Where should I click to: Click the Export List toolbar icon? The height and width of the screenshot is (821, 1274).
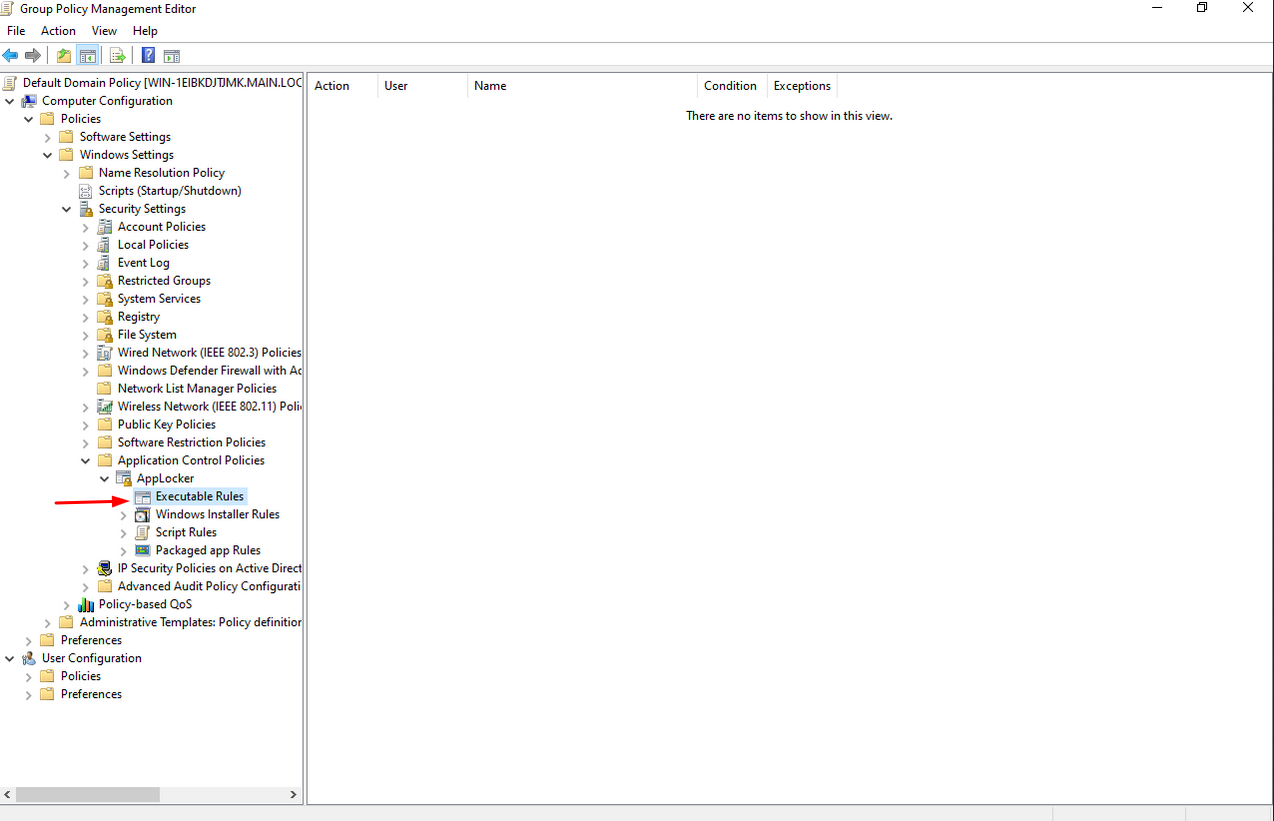[x=118, y=56]
